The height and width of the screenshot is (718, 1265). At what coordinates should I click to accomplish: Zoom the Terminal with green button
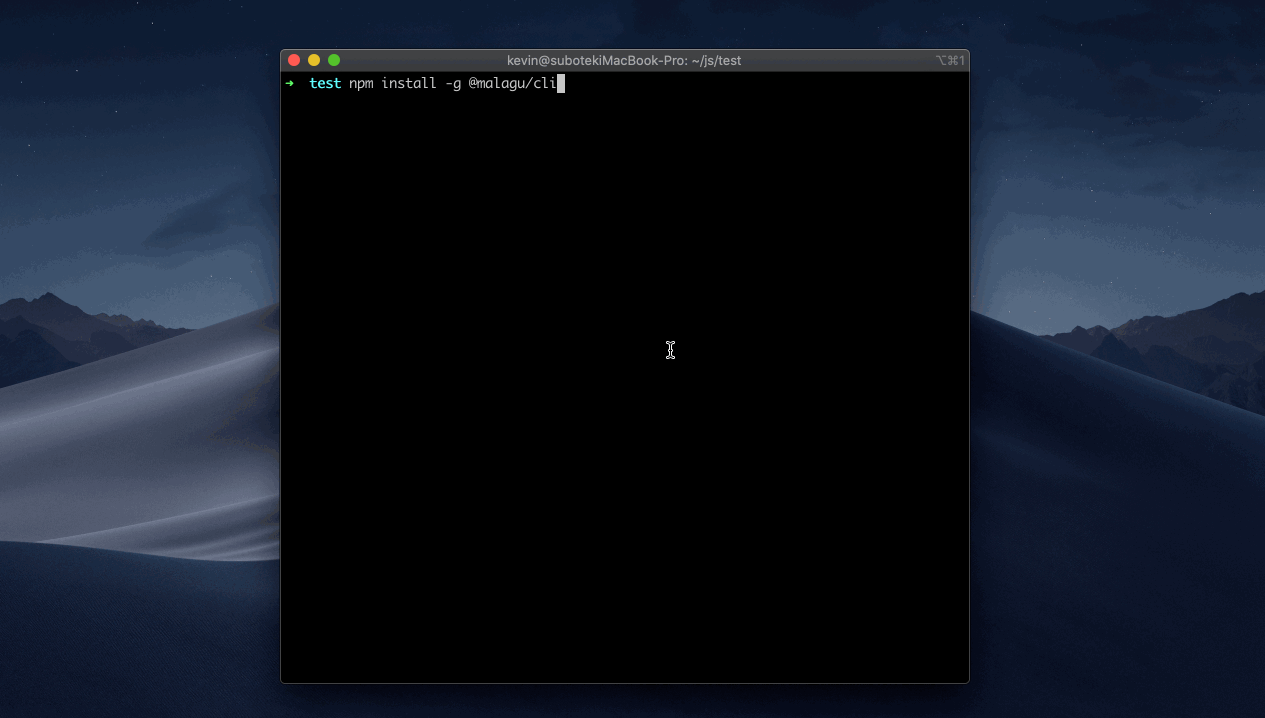pyautogui.click(x=334, y=60)
